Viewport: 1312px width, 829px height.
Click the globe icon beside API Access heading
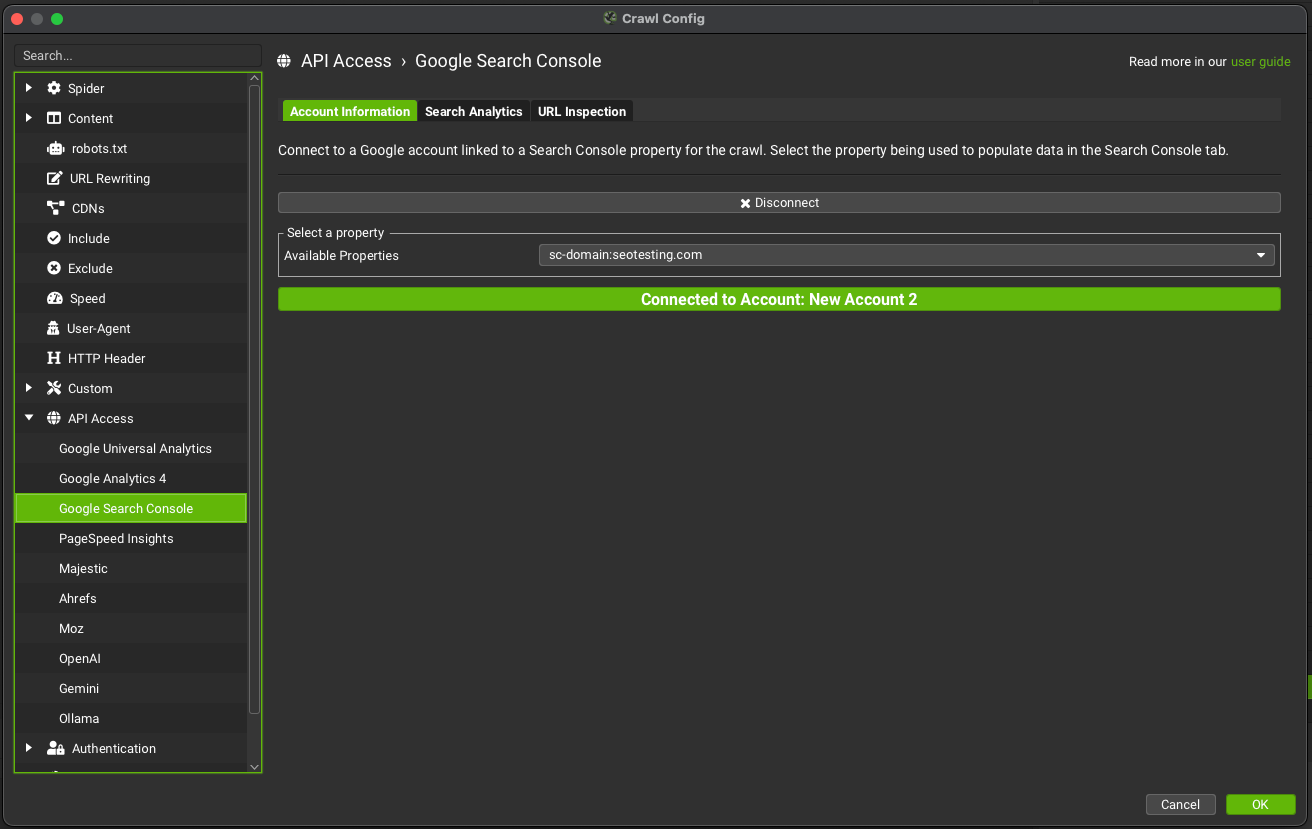tap(284, 61)
